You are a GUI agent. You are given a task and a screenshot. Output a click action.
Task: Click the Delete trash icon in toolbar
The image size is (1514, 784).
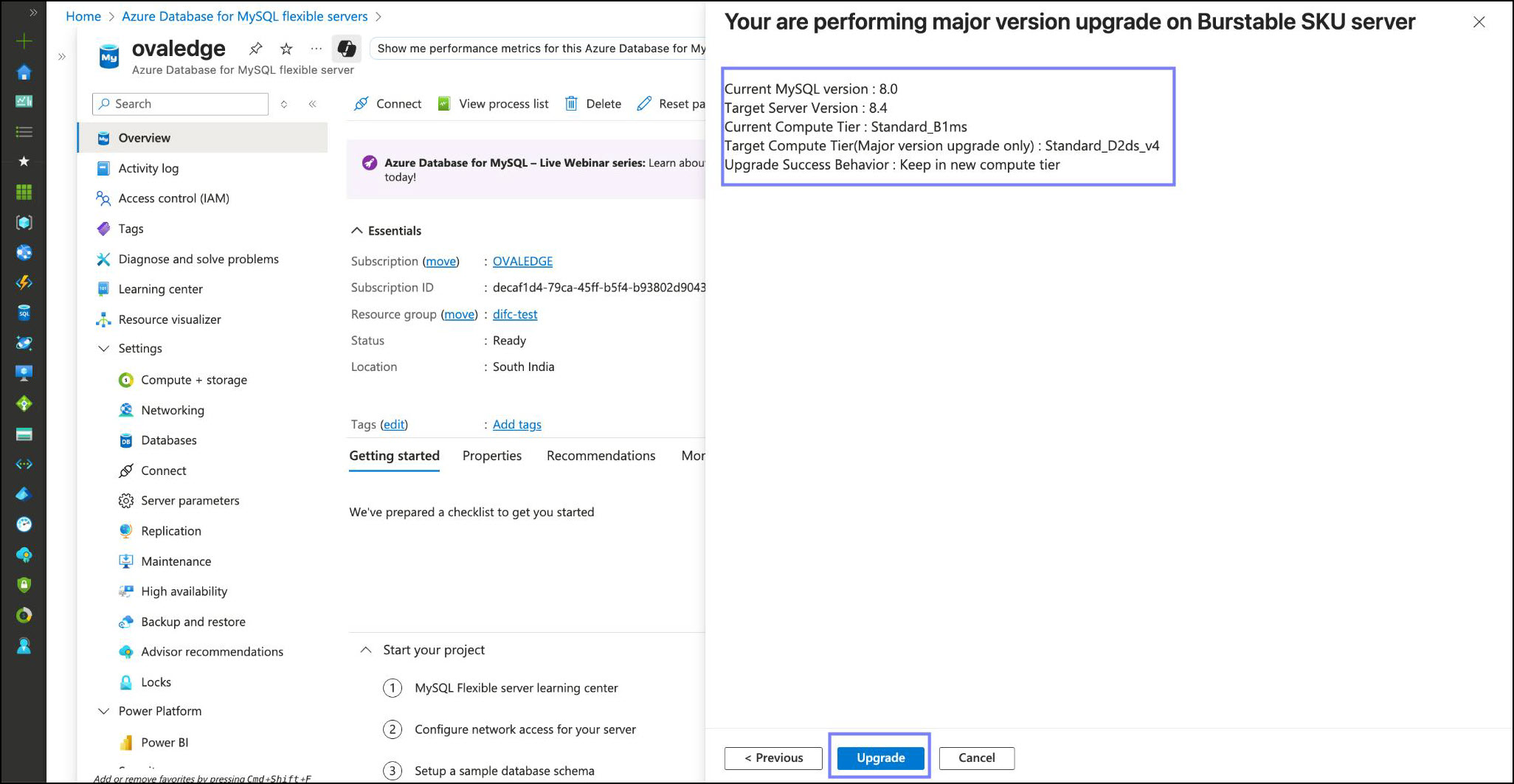point(571,104)
